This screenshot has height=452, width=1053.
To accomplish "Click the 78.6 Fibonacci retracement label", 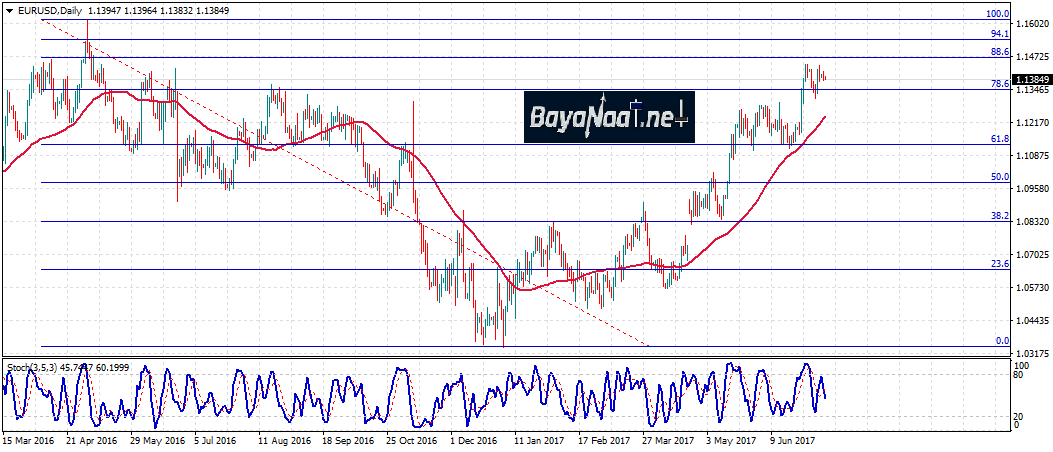I will coord(999,84).
